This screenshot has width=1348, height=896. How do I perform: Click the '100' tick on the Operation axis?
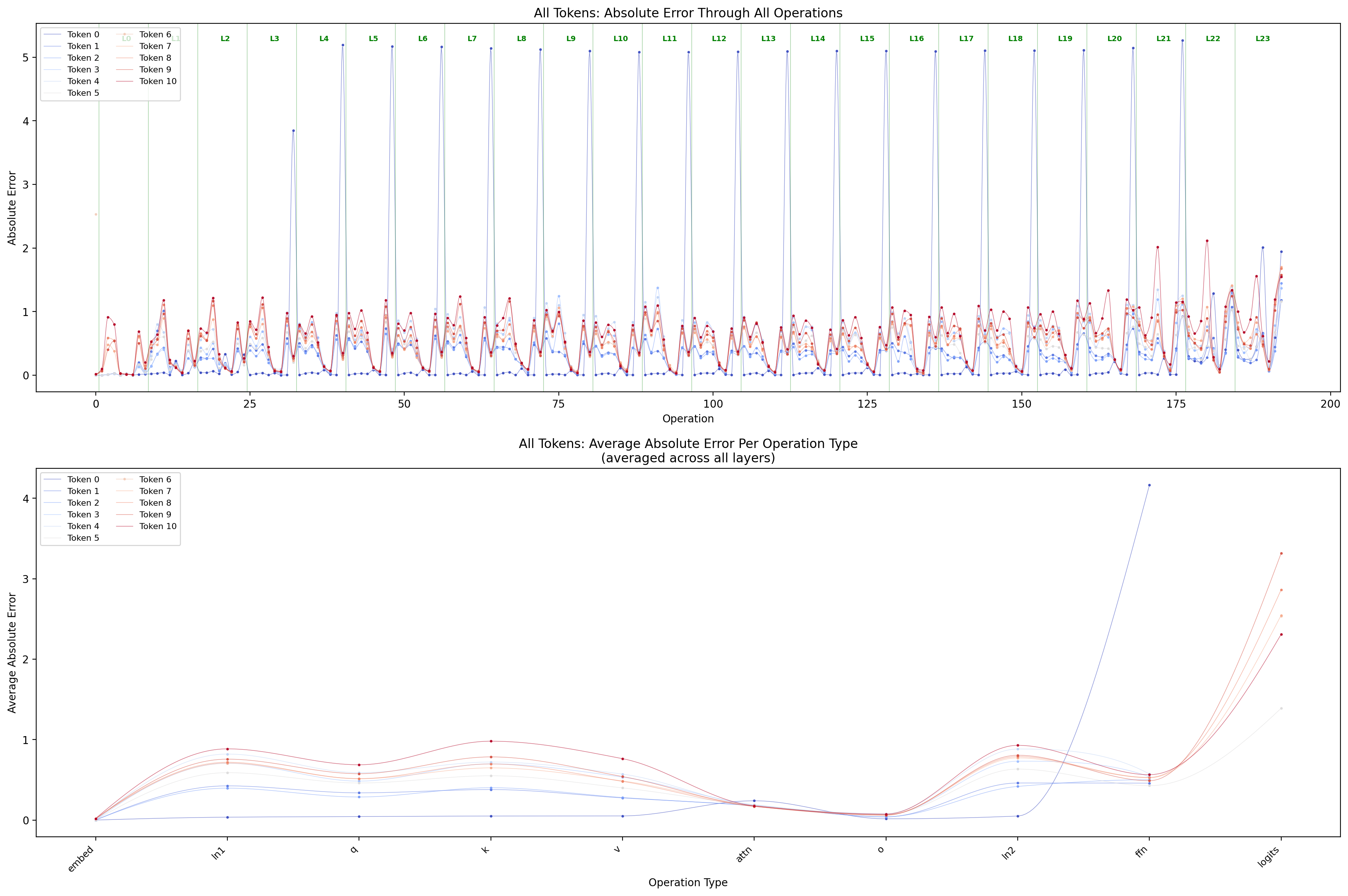point(713,404)
